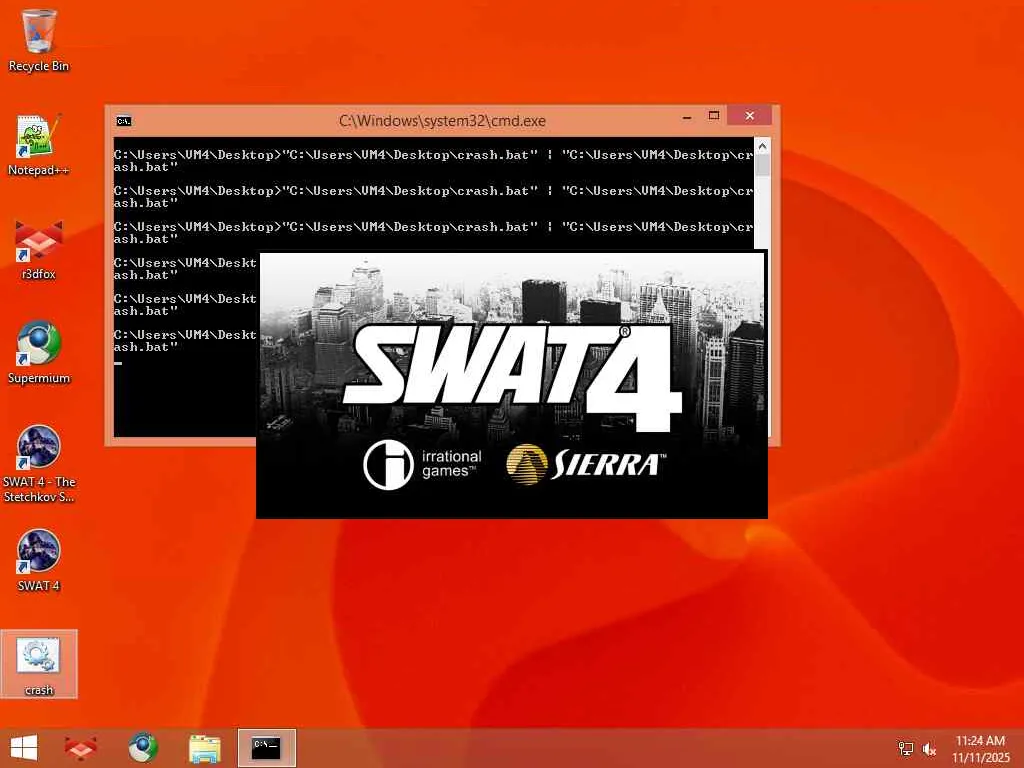1024x768 pixels.
Task: Click the cmd.exe taskbar button
Action: [266, 748]
